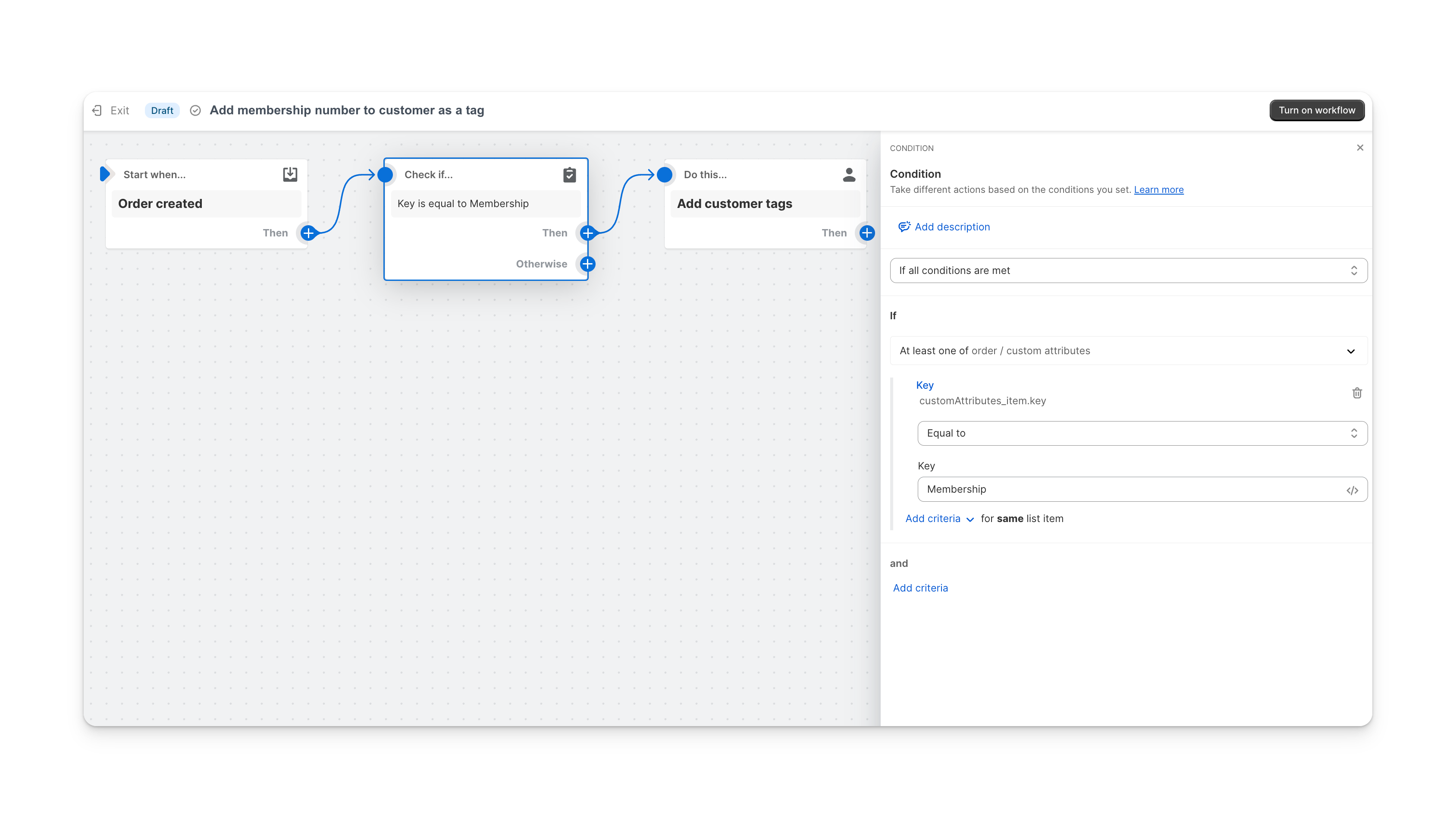This screenshot has height=818, width=1456.
Task: Expand the 'If all conditions are met' dropdown
Action: coord(1128,270)
